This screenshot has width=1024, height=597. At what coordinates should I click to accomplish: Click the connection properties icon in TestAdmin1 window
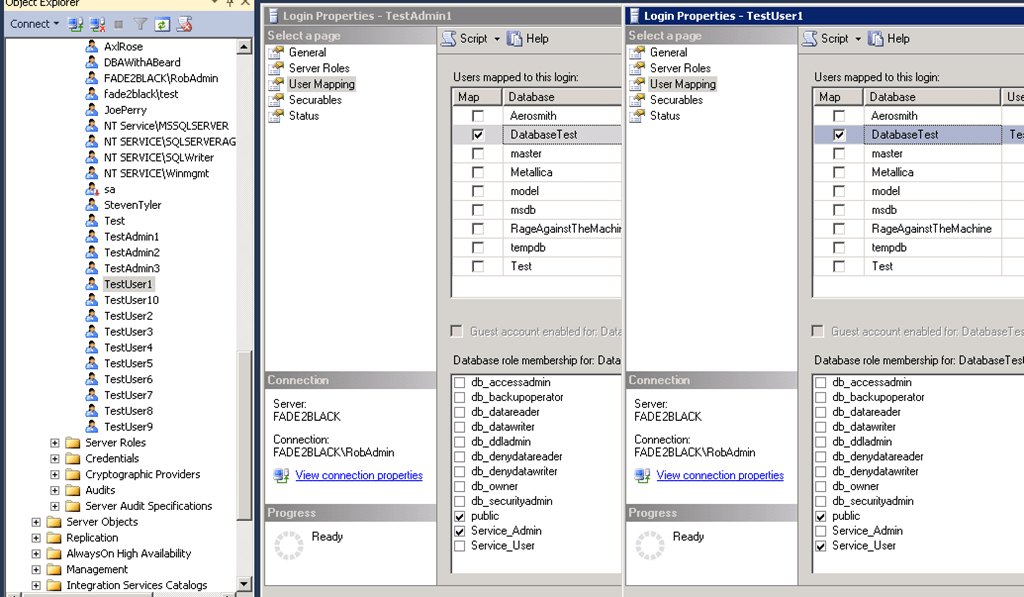[x=281, y=476]
